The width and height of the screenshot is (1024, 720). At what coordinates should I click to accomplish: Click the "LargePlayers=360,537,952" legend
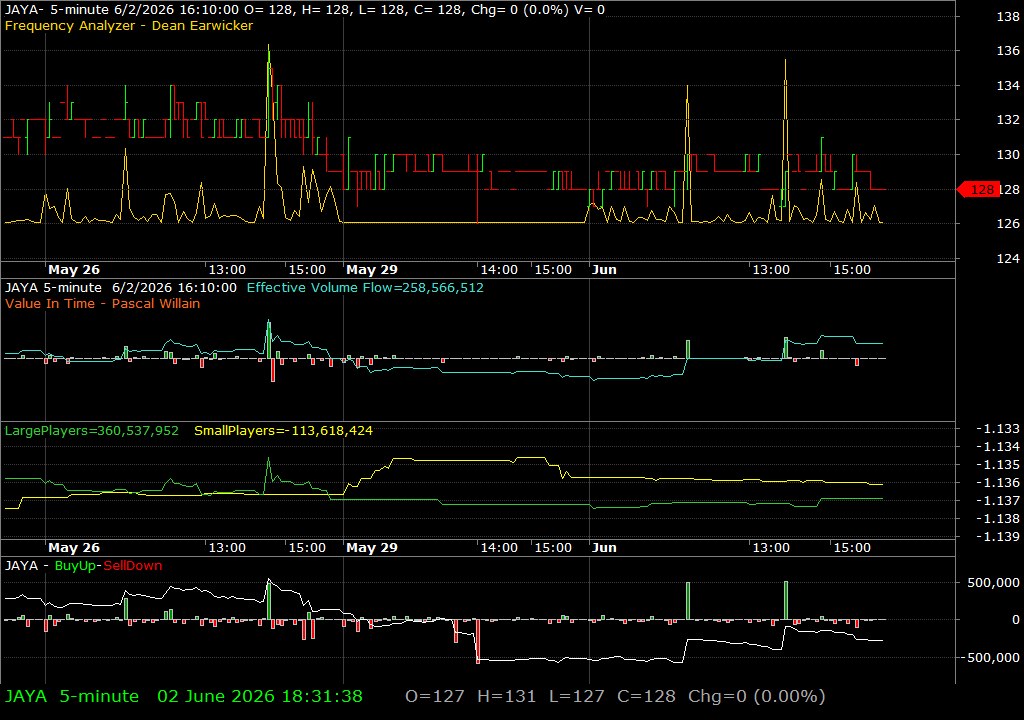(91, 431)
